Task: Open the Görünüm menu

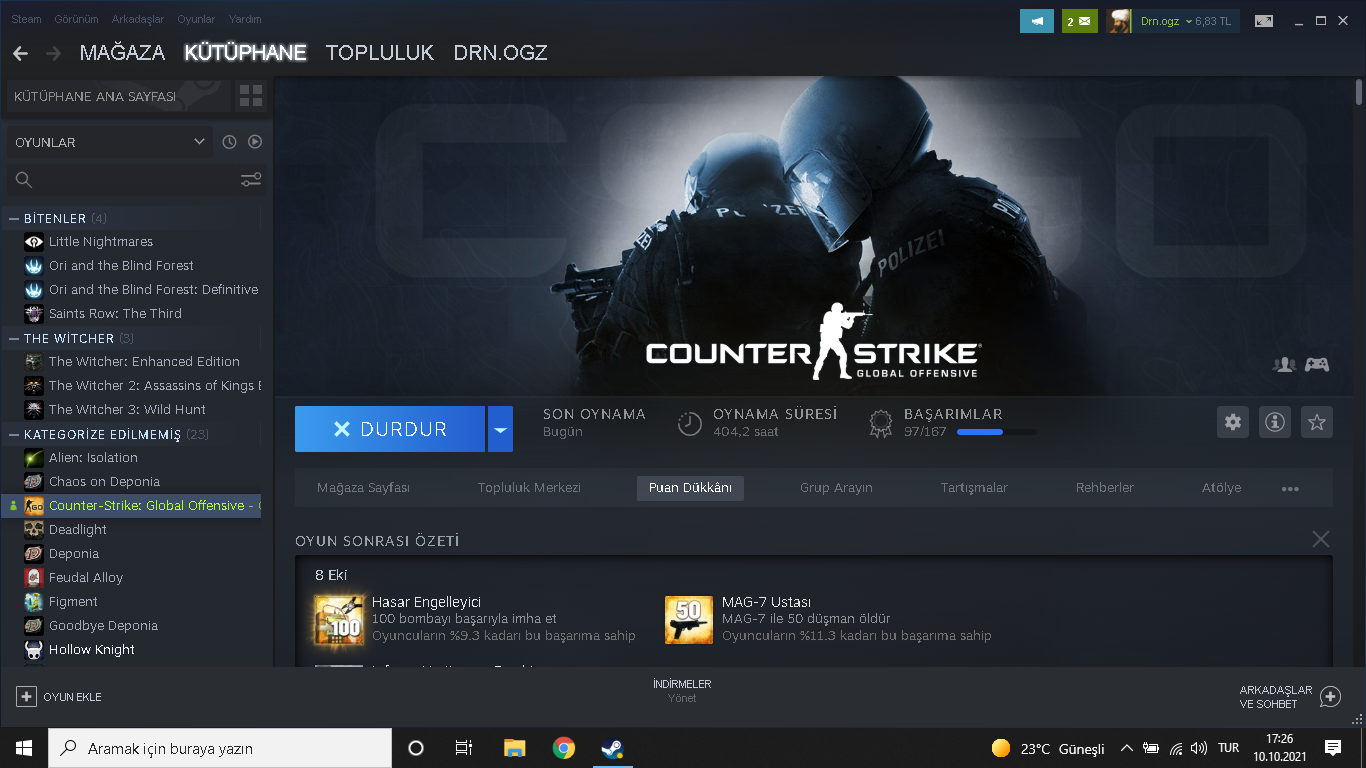Action: click(76, 19)
